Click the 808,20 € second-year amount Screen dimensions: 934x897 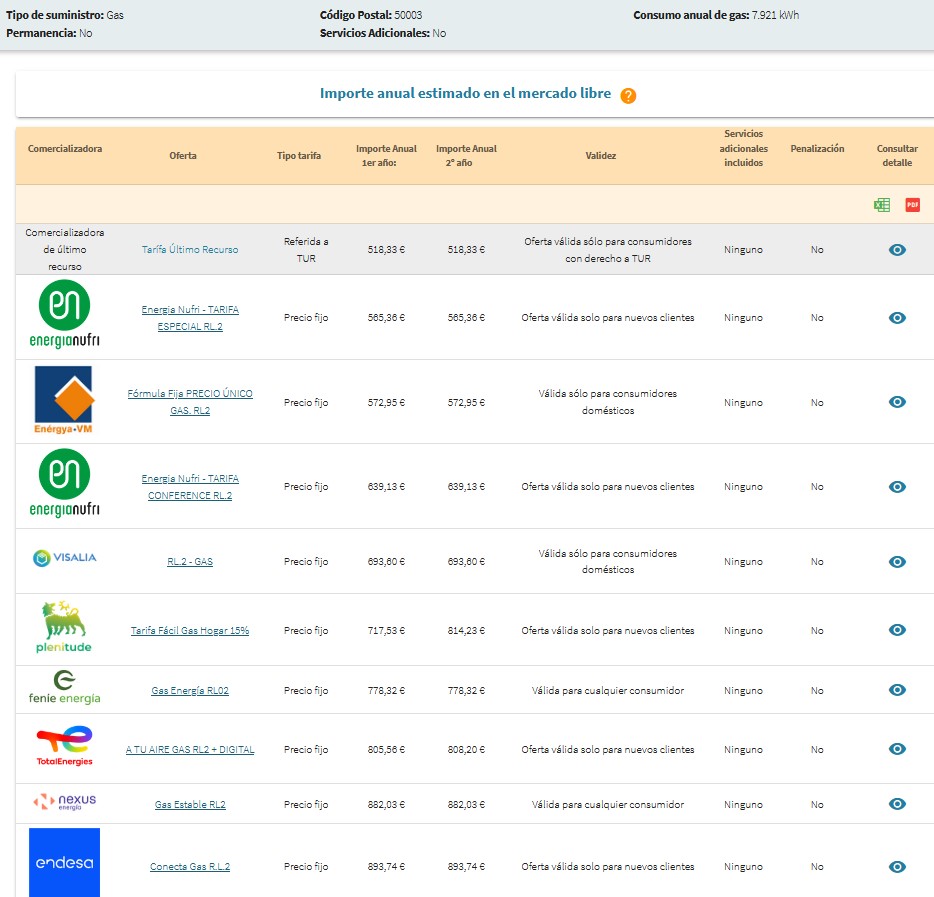pos(466,749)
